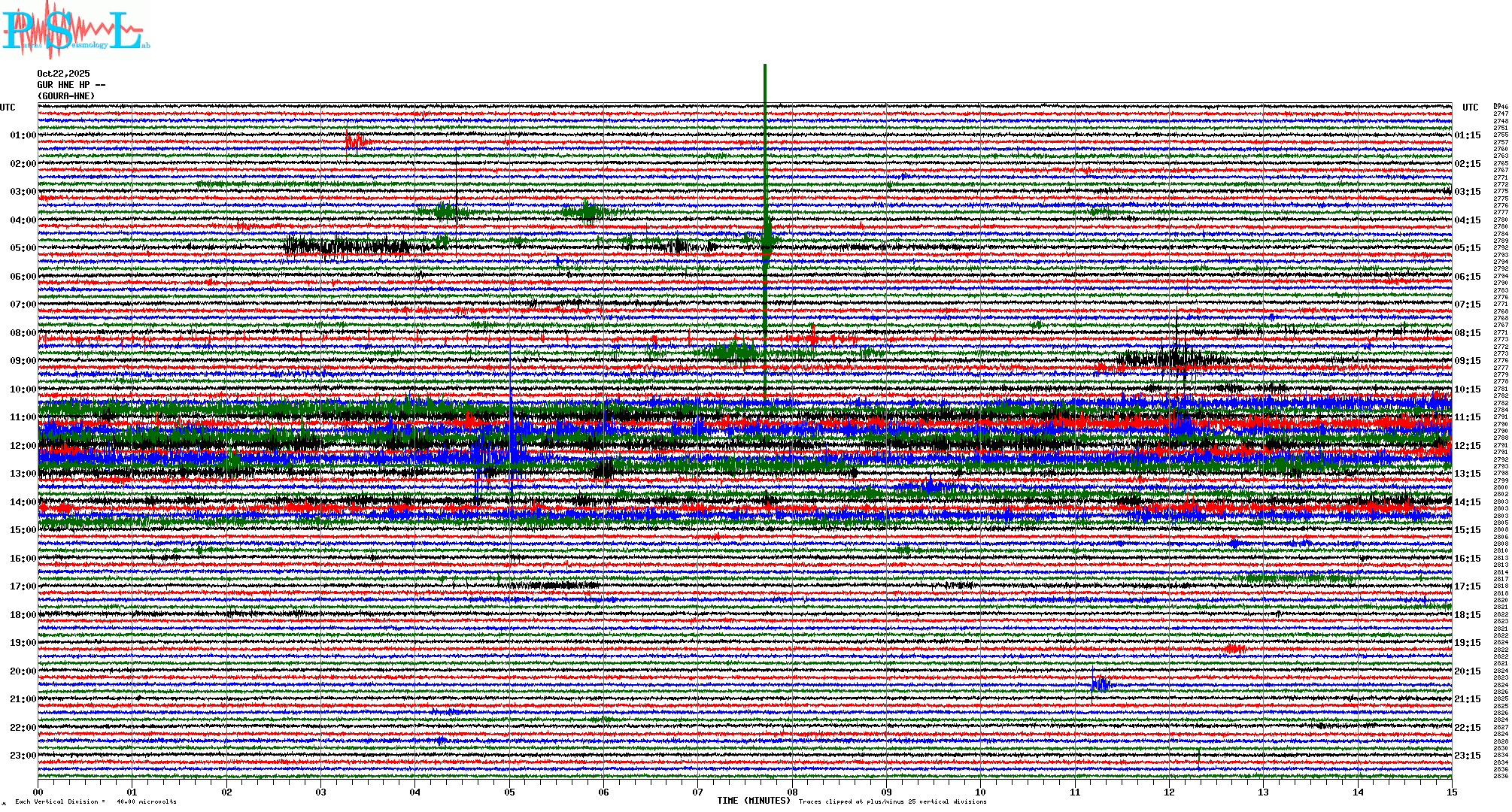Click the GUR HNE HP station label

click(x=71, y=85)
